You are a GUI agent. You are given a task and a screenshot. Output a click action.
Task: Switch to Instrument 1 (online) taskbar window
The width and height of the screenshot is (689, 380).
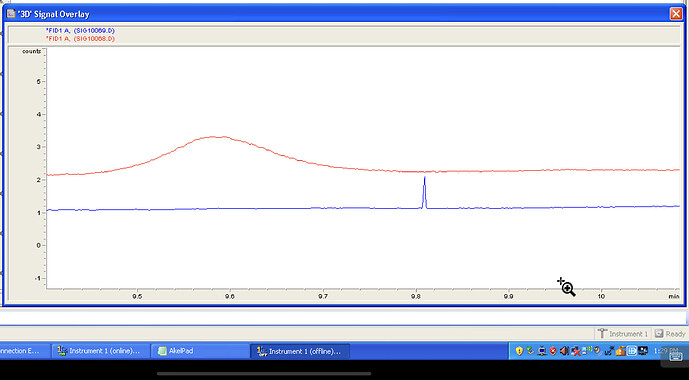point(99,351)
